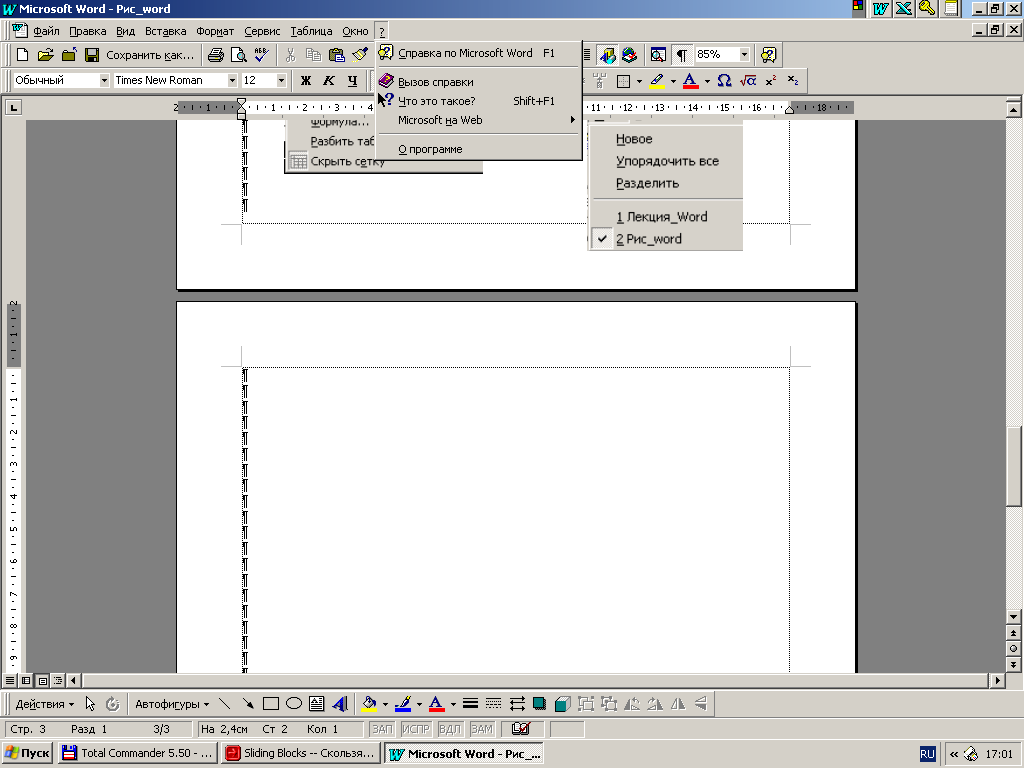Open the equation editor square root icon
Image resolution: width=1024 pixels, height=768 pixels.
(748, 80)
